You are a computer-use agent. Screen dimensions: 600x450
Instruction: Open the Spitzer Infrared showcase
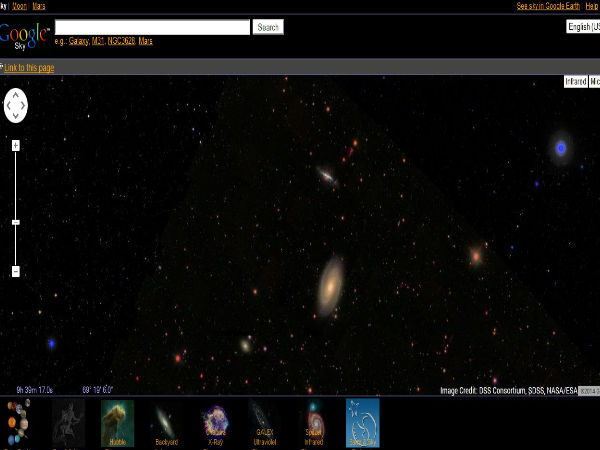[x=313, y=421]
